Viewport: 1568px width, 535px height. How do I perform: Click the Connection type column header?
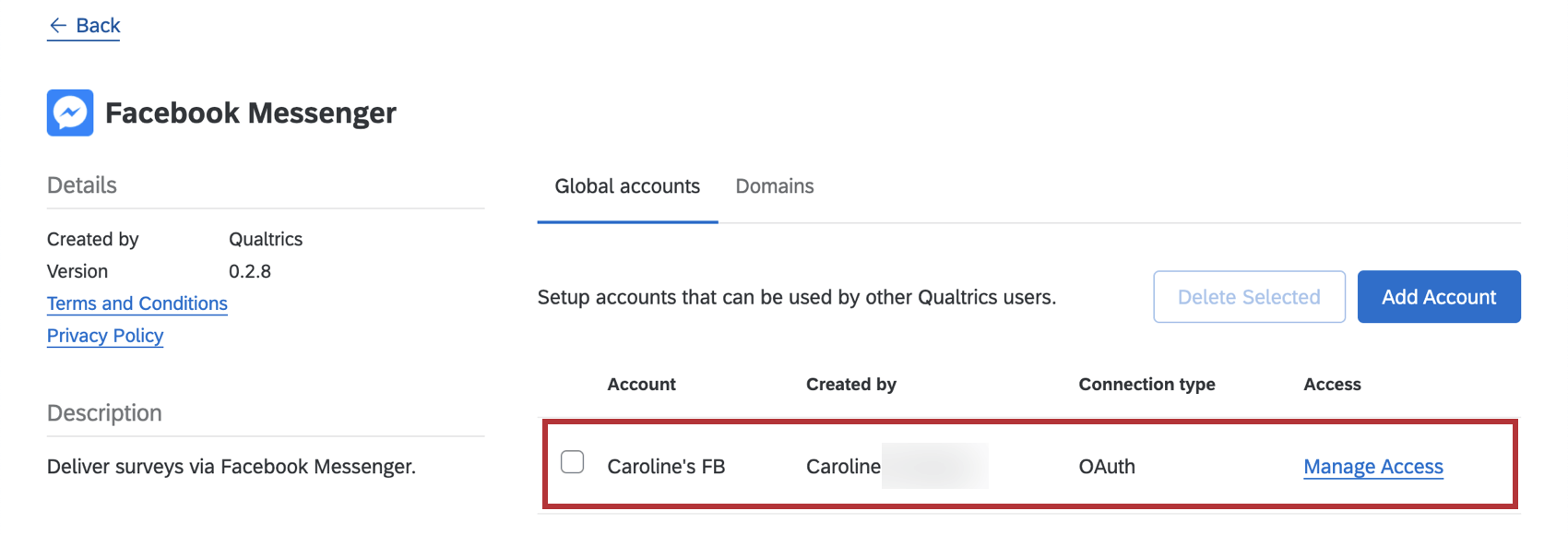1146,385
